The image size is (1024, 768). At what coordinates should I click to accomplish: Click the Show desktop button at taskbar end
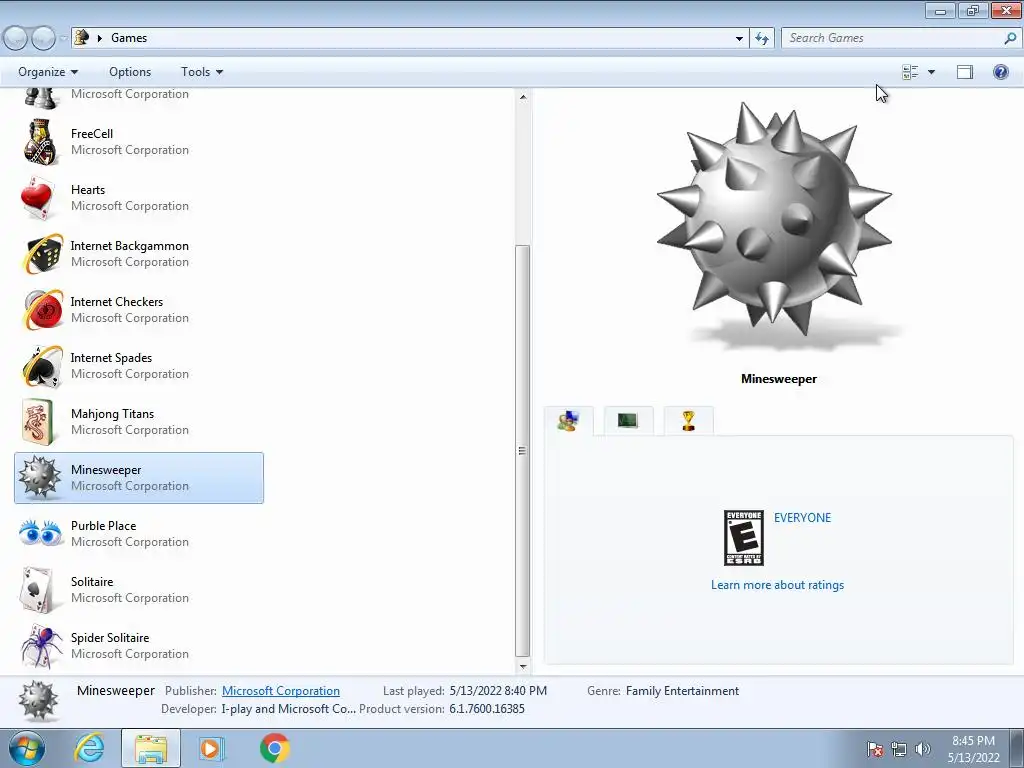click(x=1017, y=748)
